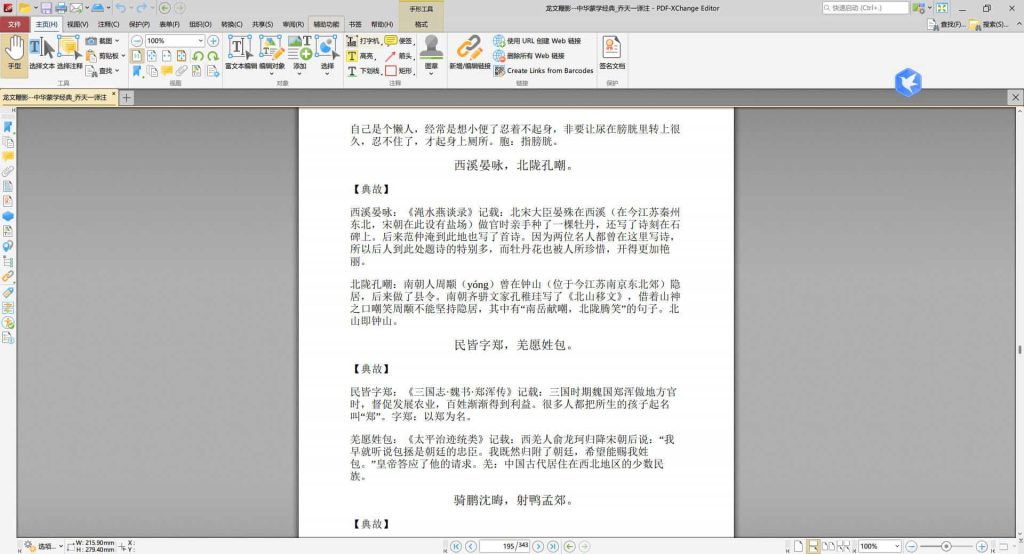The height and width of the screenshot is (554, 1024).
Task: Open the File (文件) menu
Action: tap(14, 24)
